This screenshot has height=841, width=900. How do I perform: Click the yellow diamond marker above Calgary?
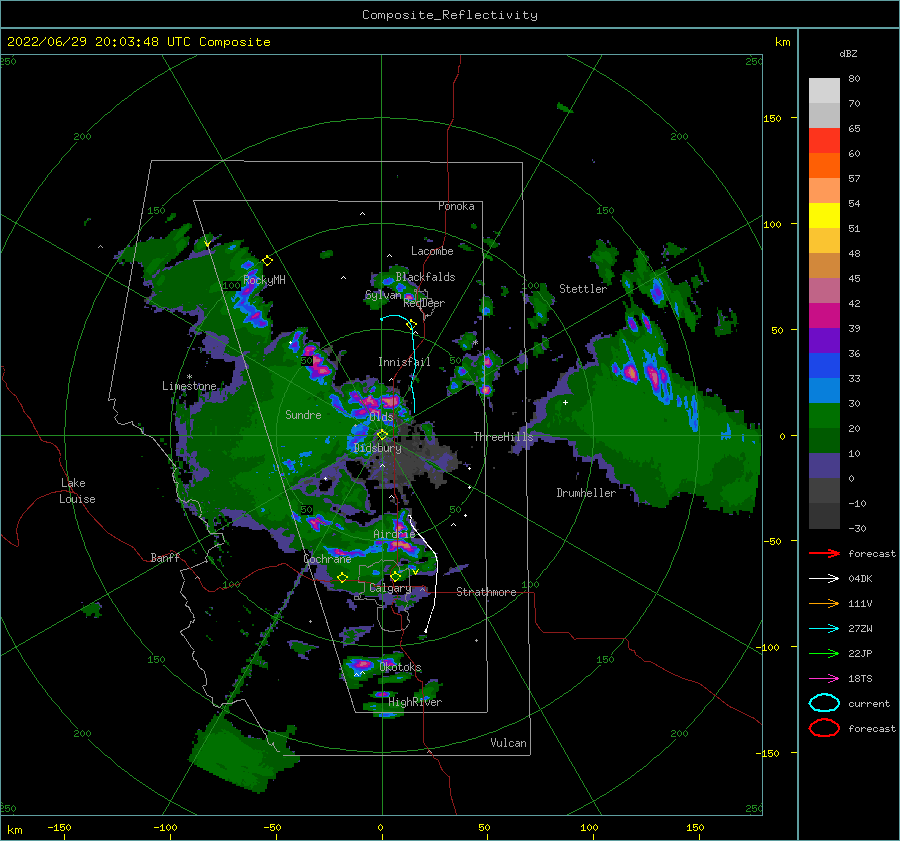[395, 576]
